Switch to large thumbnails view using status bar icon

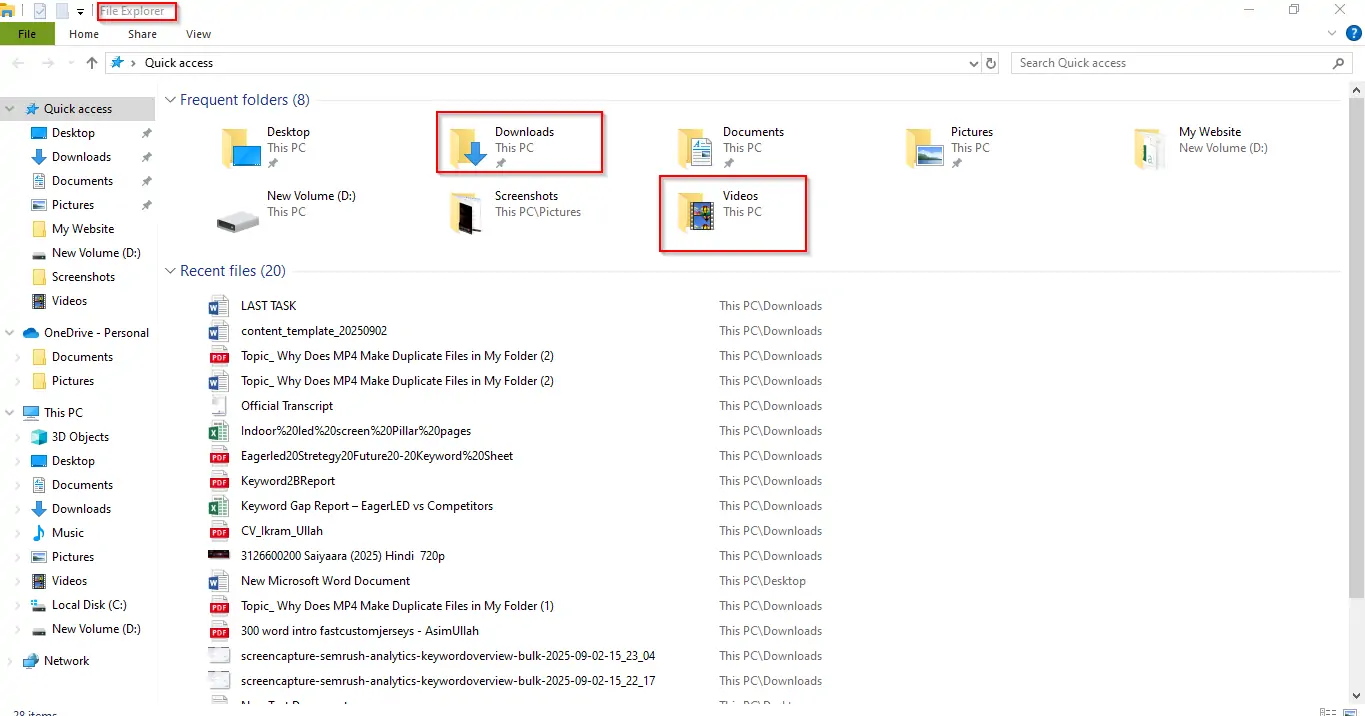tap(1350, 711)
